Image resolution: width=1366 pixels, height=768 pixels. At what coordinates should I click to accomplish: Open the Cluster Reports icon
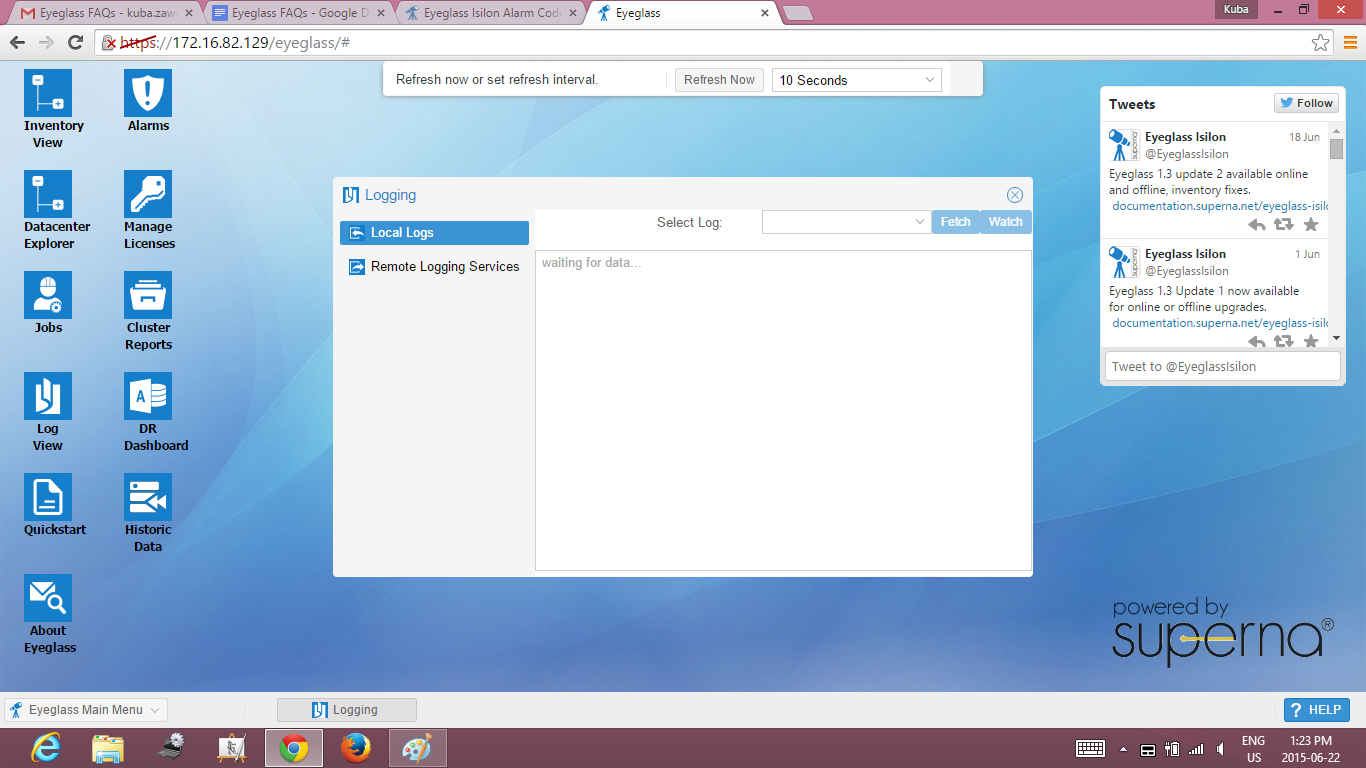tap(148, 295)
